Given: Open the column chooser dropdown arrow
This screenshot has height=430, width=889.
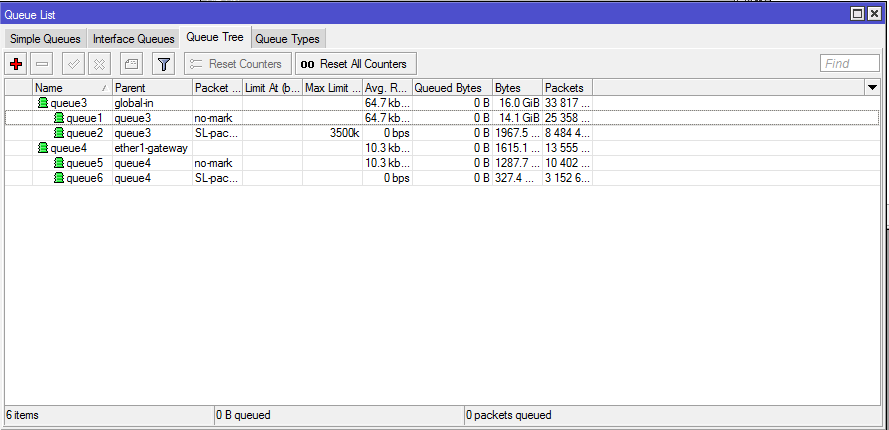Looking at the screenshot, I should click(872, 87).
